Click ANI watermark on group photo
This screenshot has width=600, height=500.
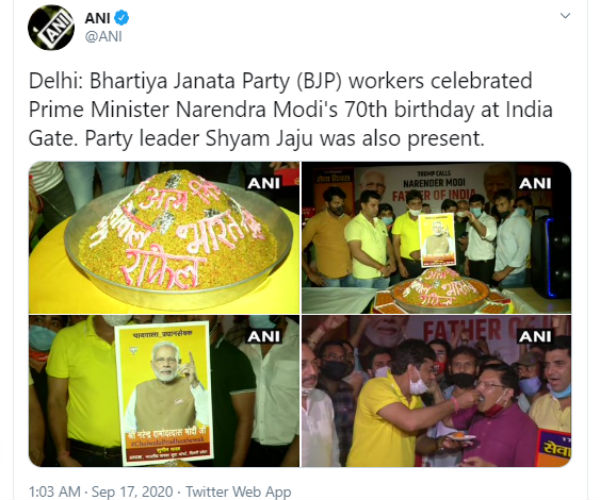[x=535, y=184]
